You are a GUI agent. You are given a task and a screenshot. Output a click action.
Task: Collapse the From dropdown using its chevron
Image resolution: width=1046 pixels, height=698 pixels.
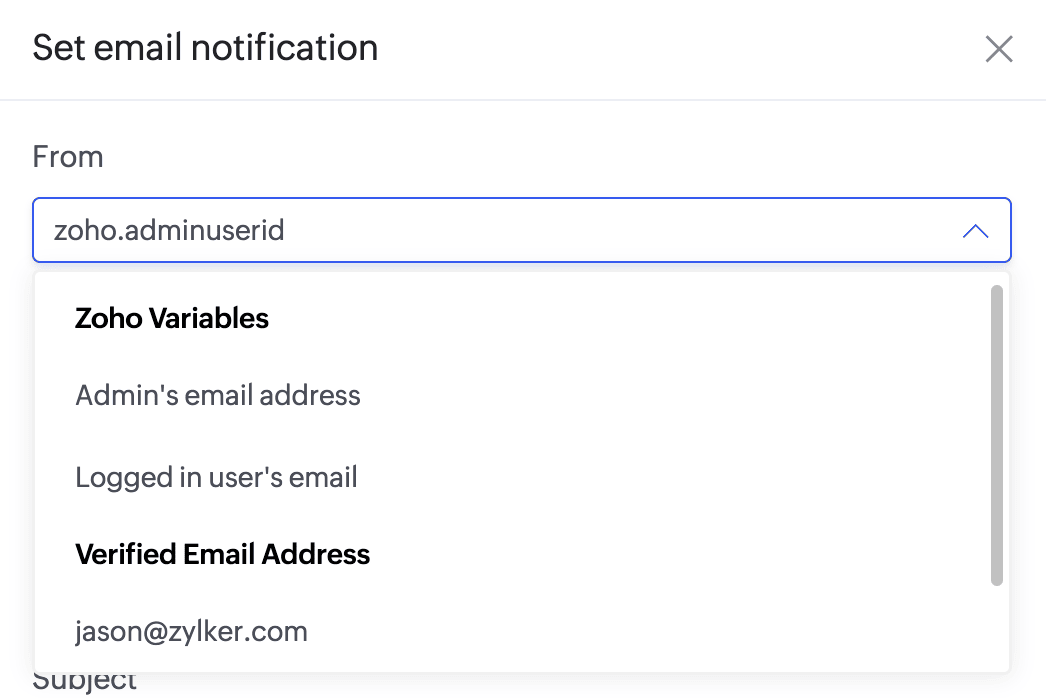975,231
